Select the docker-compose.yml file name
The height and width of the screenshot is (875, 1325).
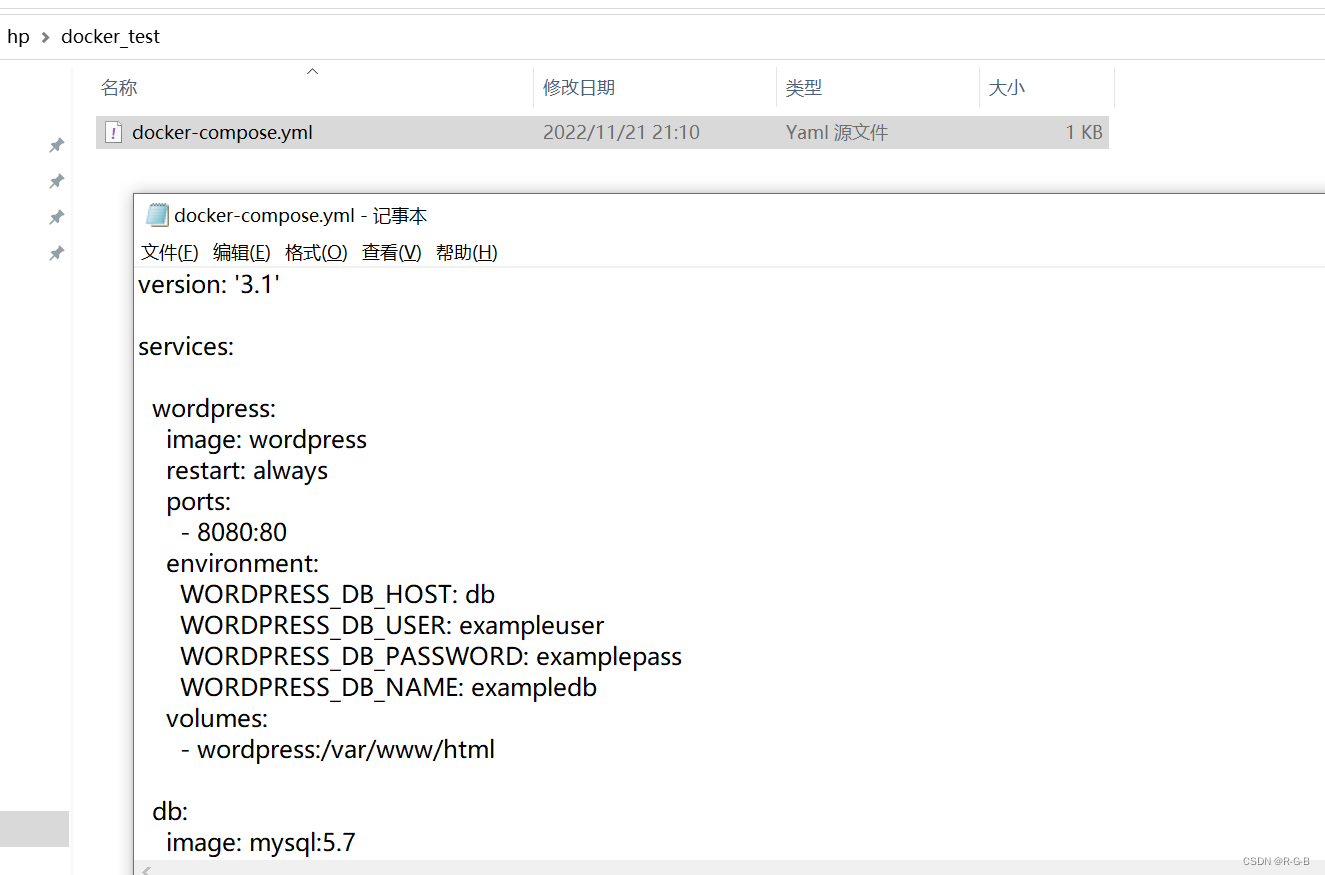222,132
